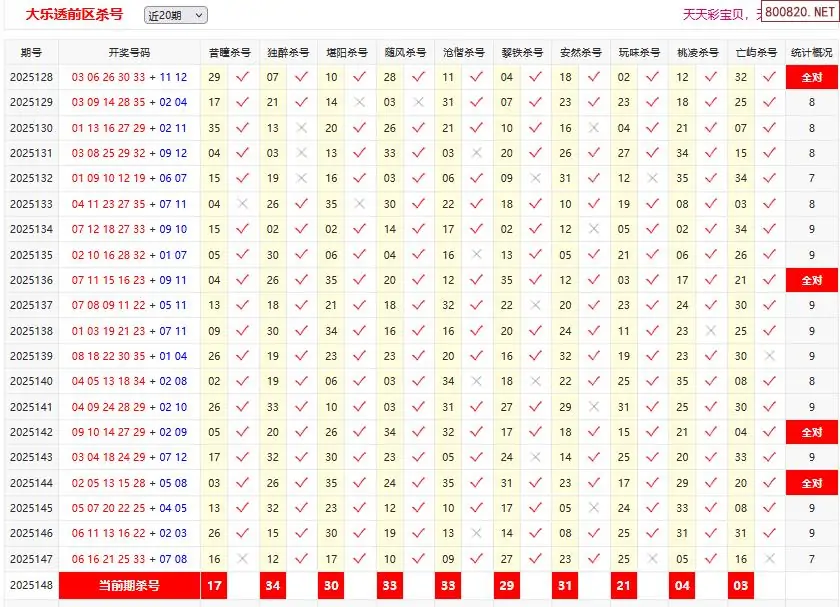Viewport: 840px width, 607px height.
Task: Click the red 当前期杀号 label
Action: 129,585
